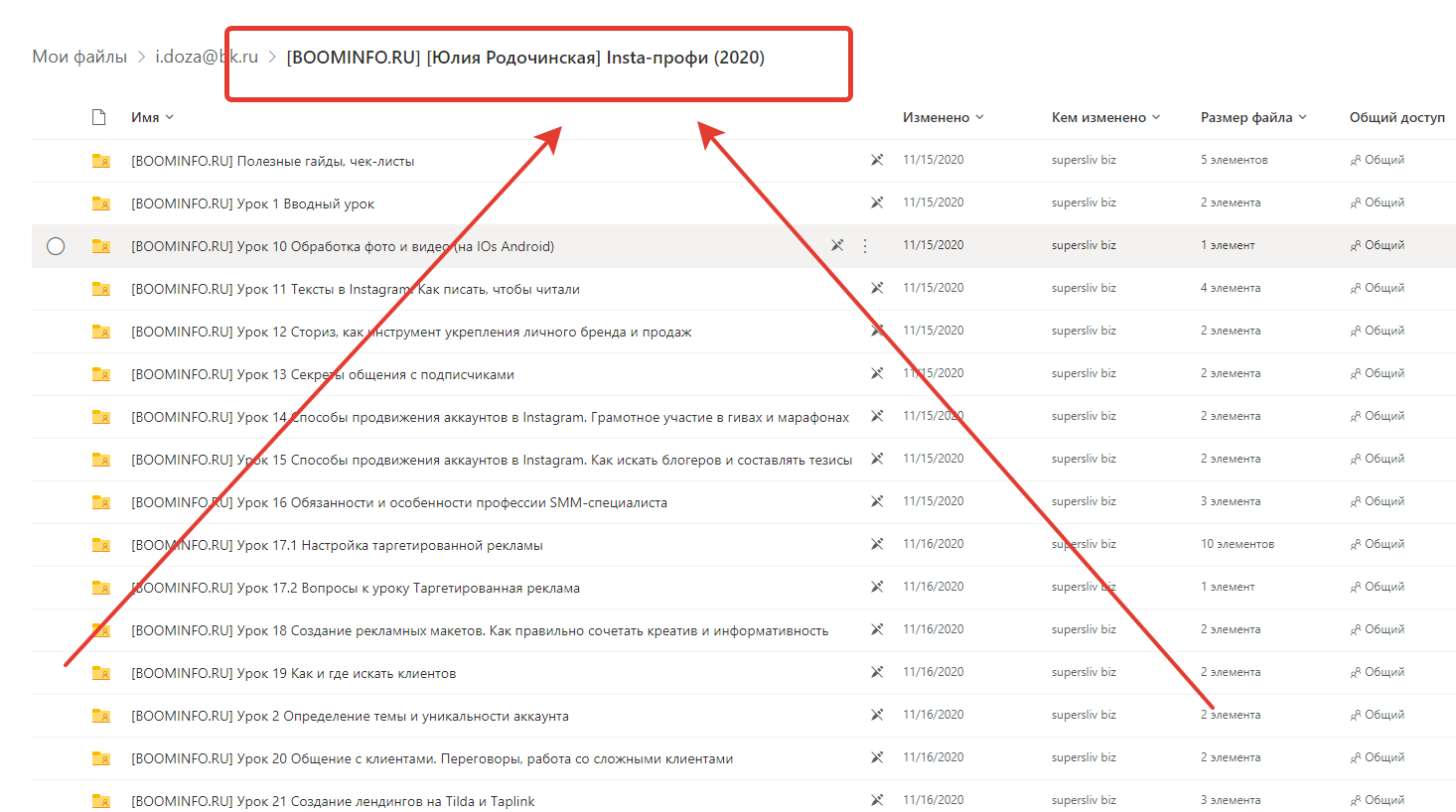The image size is (1456, 812).
Task: Click folder icon for Урок 17.1 Настройка рекламы
Action: pos(101,545)
